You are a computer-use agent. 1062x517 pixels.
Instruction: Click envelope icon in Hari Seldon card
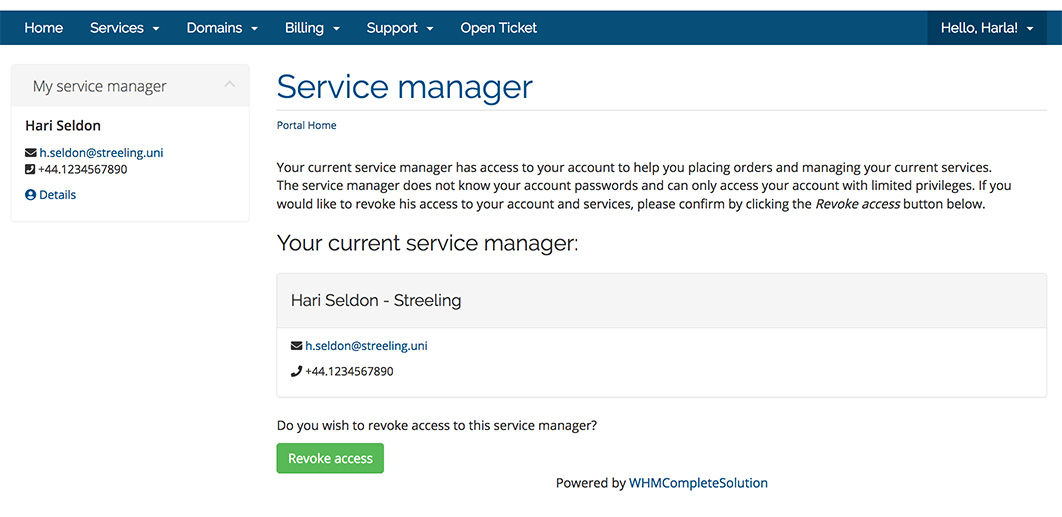(296, 346)
